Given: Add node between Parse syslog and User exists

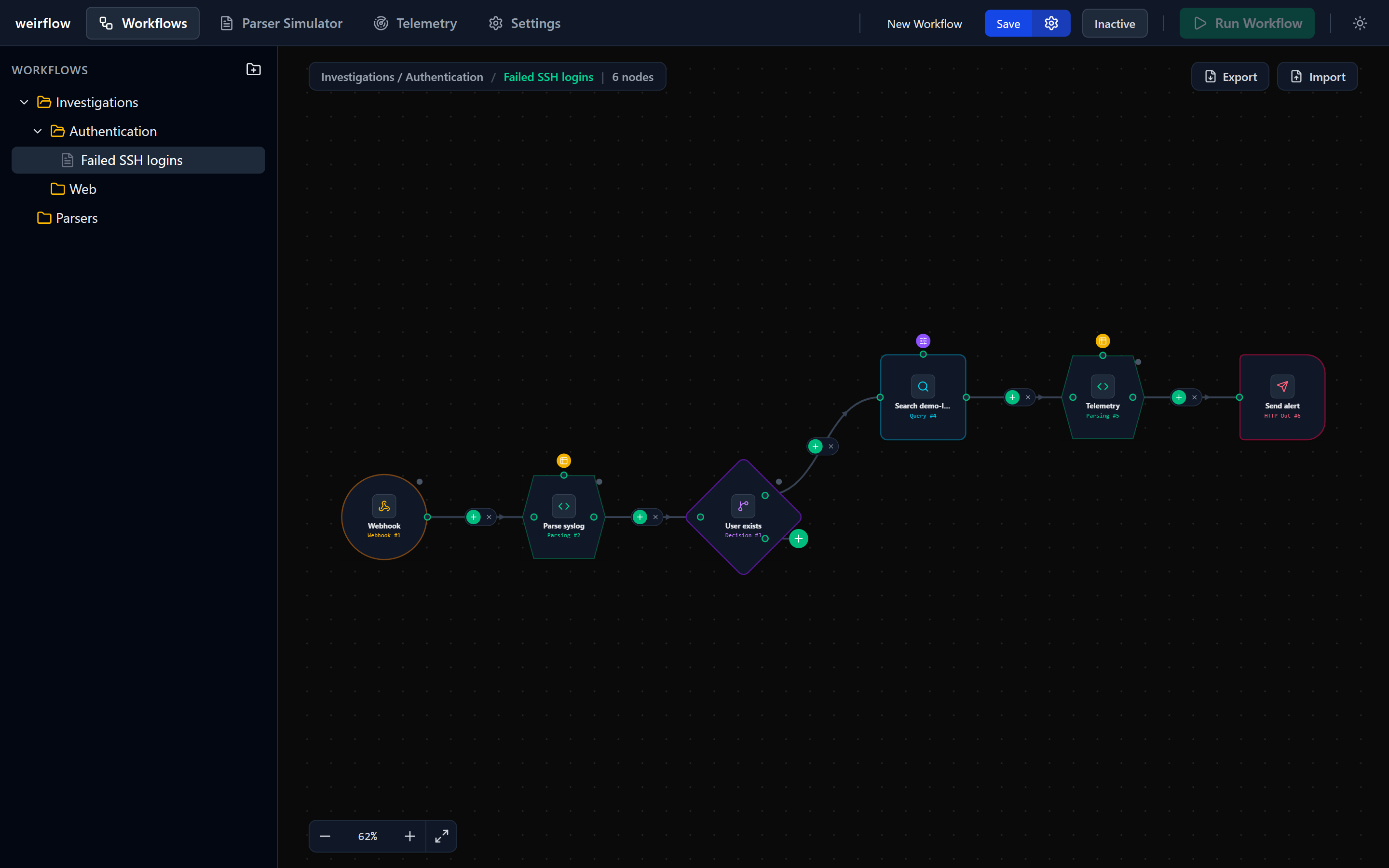Looking at the screenshot, I should tap(640, 517).
